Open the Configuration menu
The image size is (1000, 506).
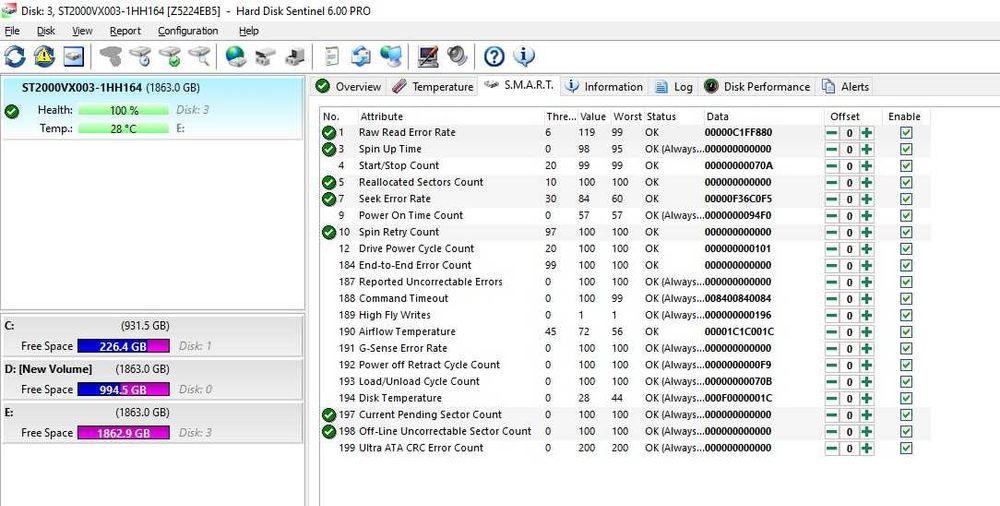[188, 31]
